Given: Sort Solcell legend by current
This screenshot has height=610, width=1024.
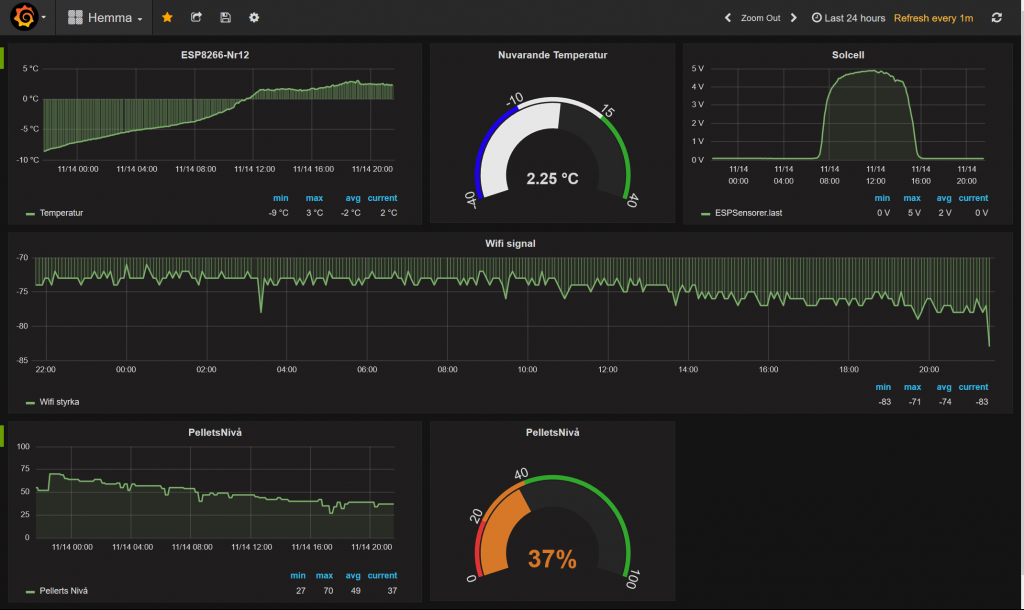Looking at the screenshot, I should coord(973,198).
